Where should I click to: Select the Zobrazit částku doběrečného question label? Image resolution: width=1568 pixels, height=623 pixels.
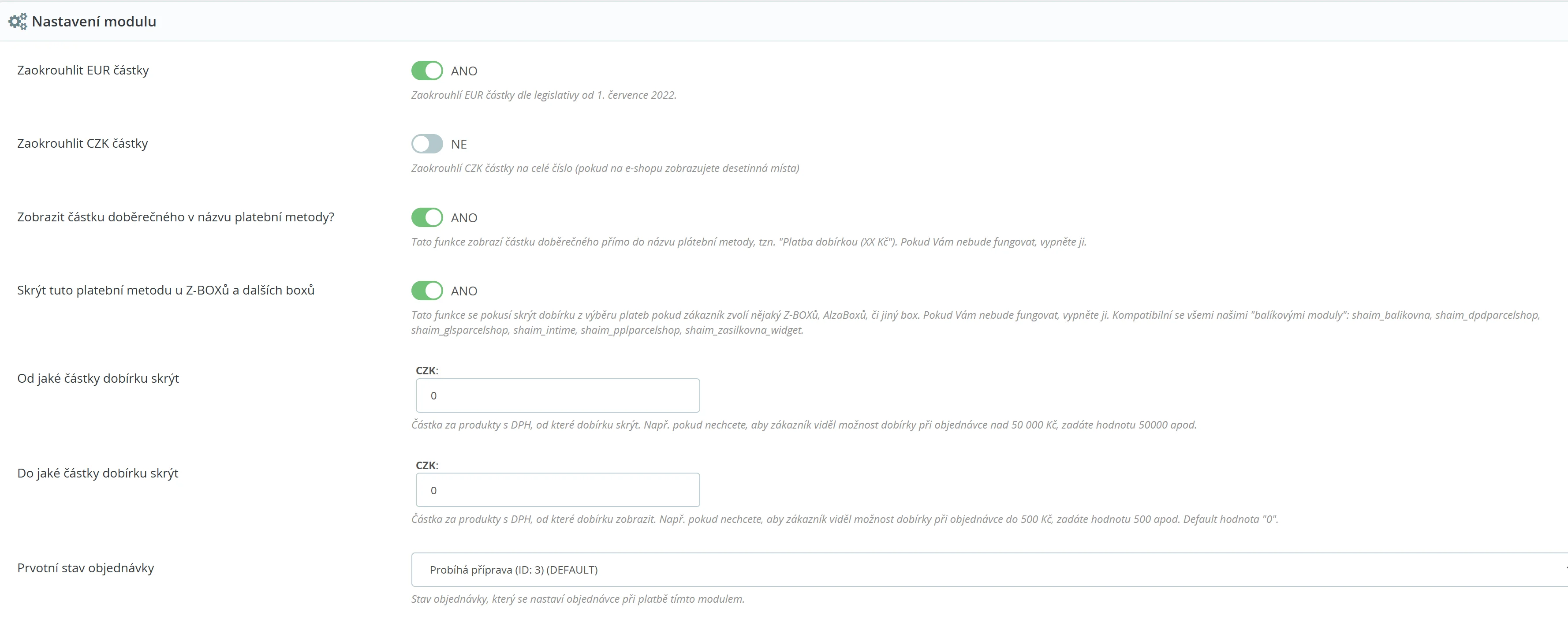point(175,217)
